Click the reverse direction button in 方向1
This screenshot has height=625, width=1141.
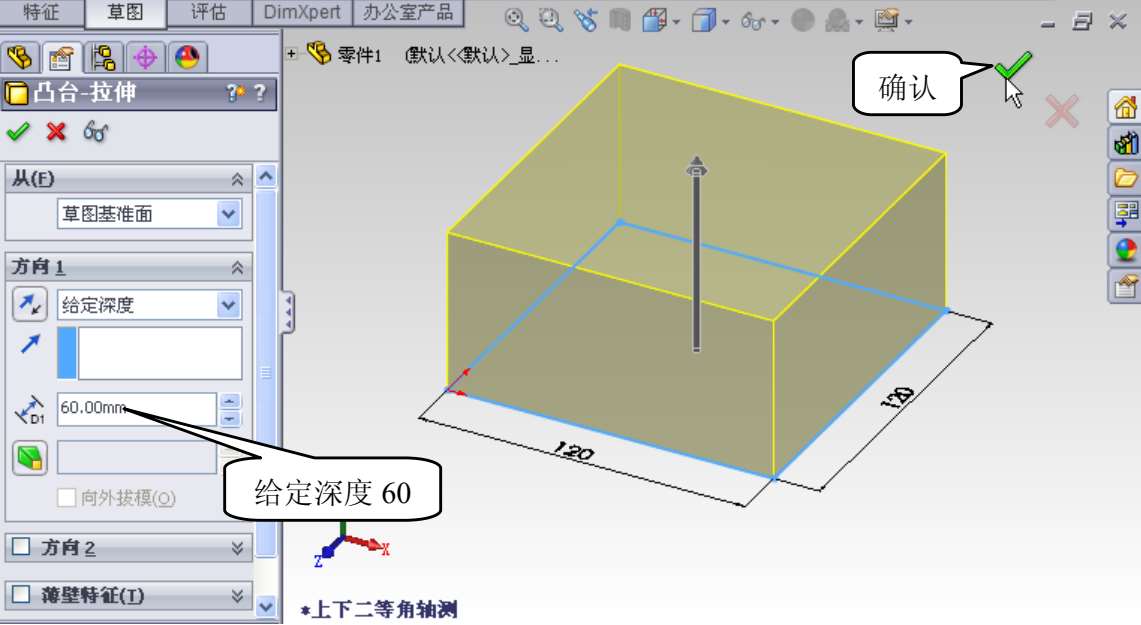point(29,305)
